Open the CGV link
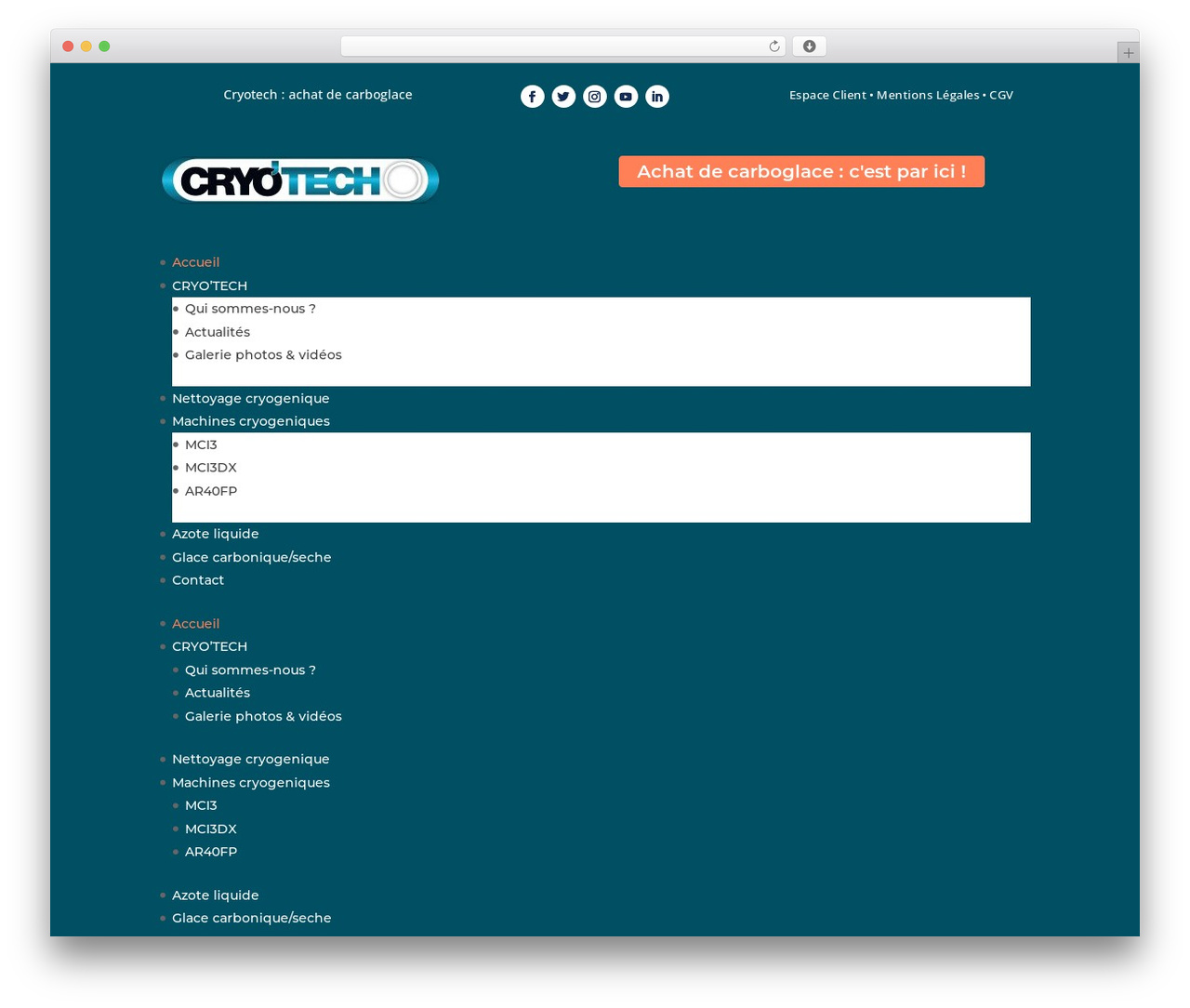Viewport: 1190px width, 1008px height. (x=1001, y=95)
